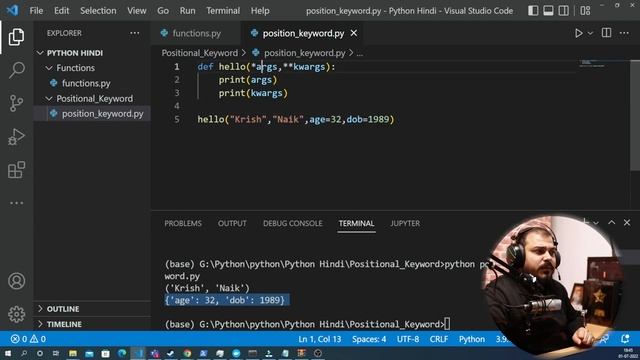640x360 pixels.
Task: Open the Extensions view
Action: tap(16, 170)
